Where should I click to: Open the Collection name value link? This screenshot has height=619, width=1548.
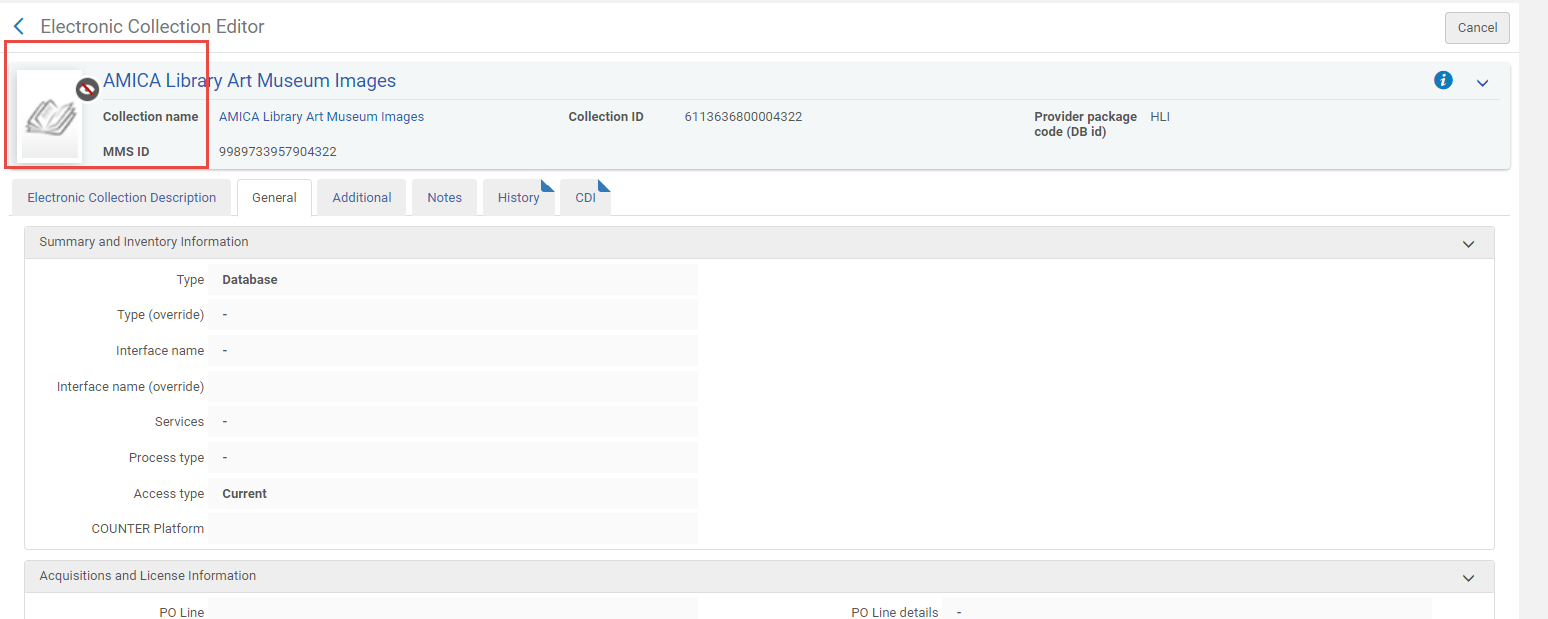(321, 117)
